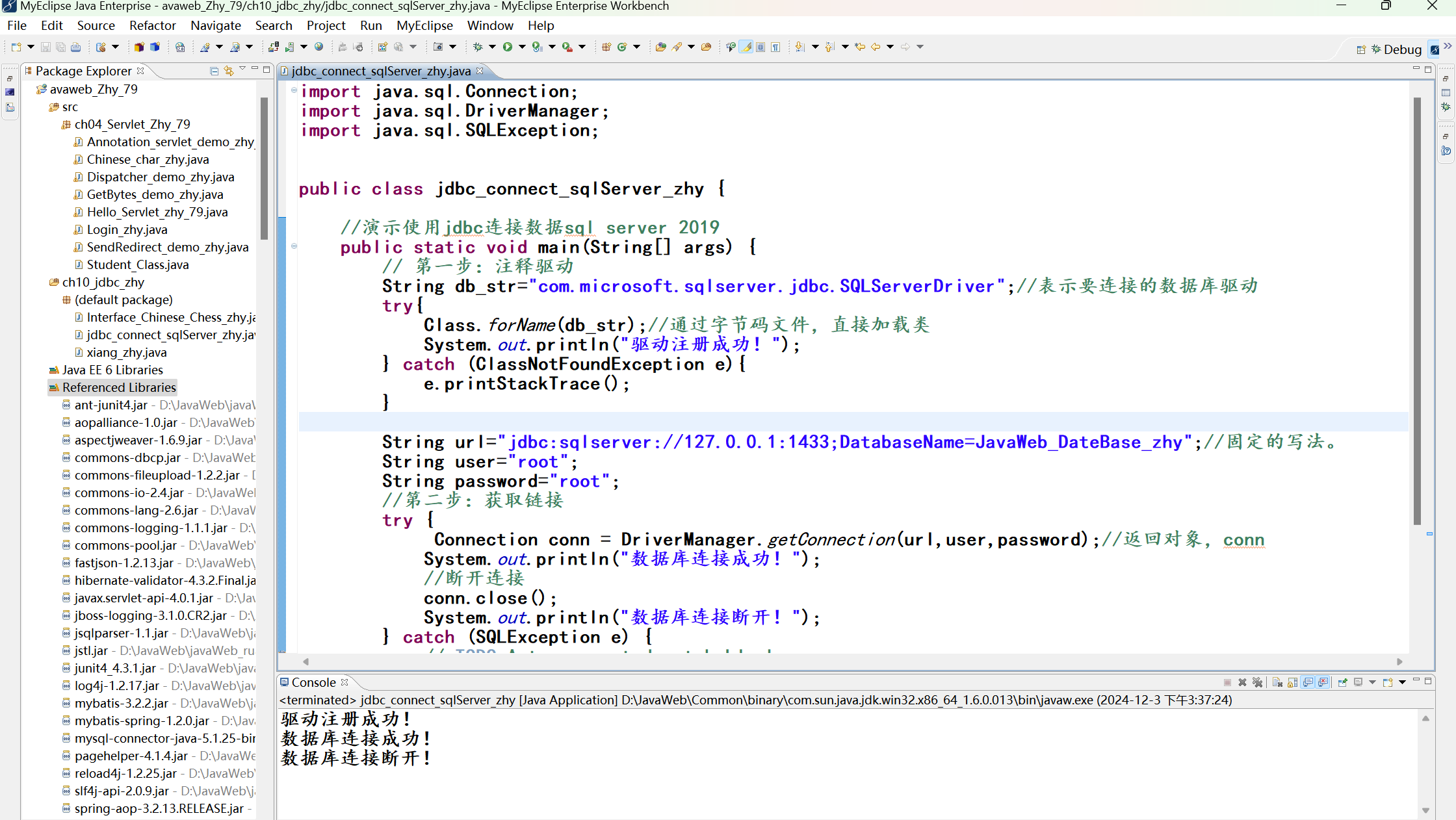1456x820 pixels.
Task: Open Package Explorer view menu triangle
Action: tap(242, 69)
